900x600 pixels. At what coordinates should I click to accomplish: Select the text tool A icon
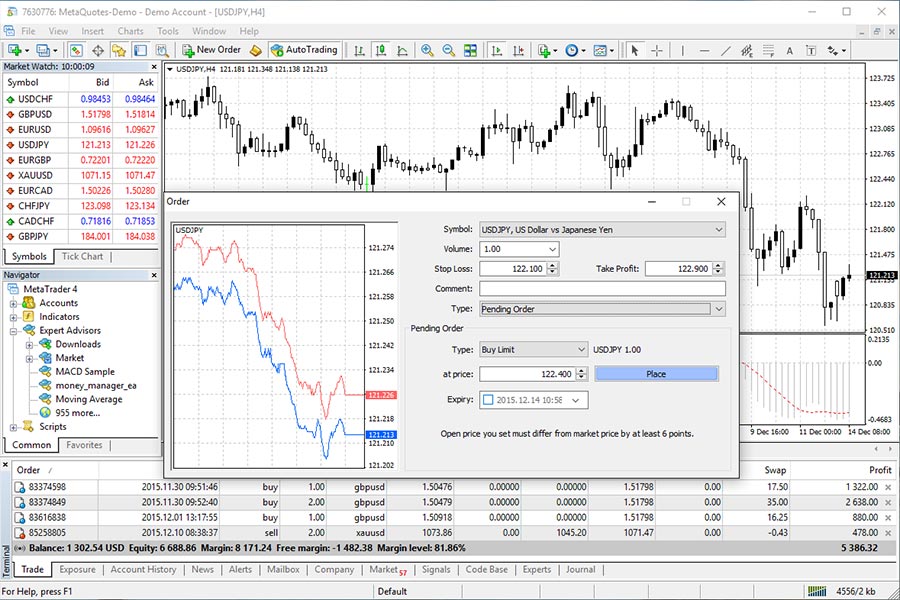point(790,51)
